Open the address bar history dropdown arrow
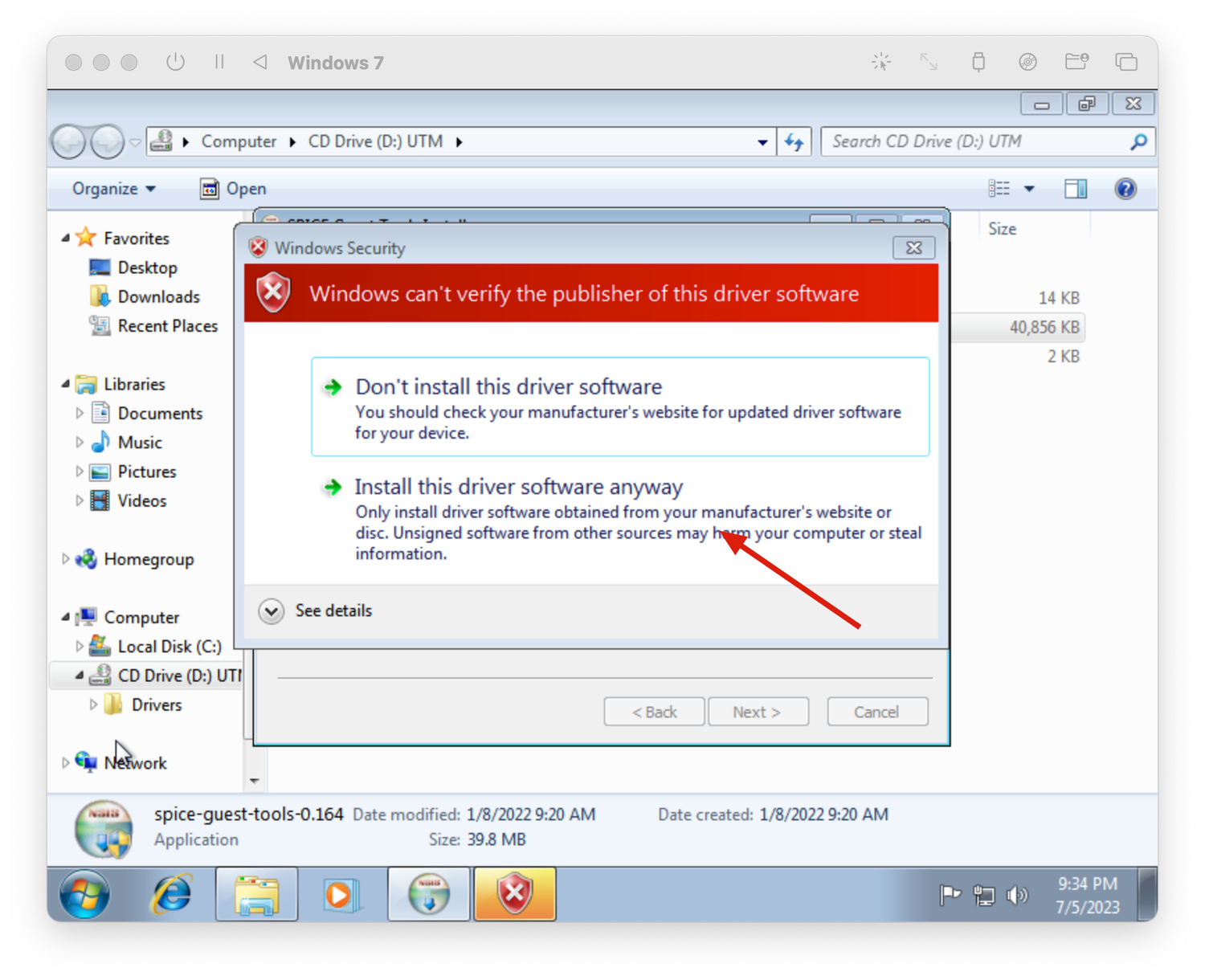Screen dimensions: 1205x980 tap(762, 142)
